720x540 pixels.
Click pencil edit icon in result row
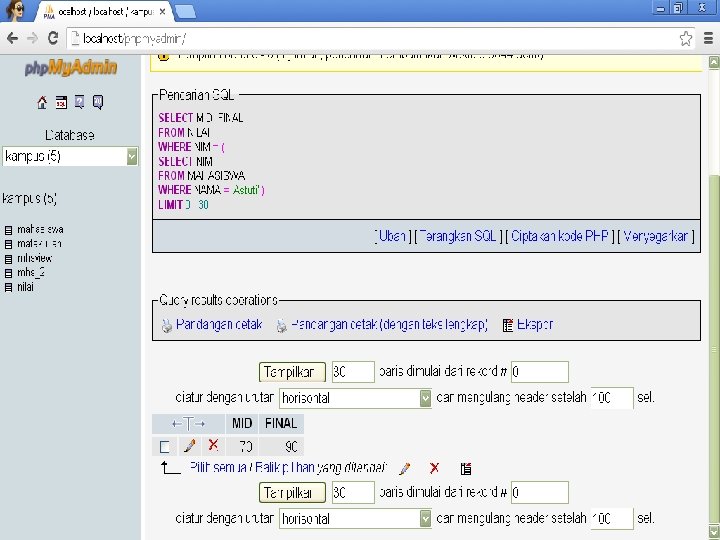tap(189, 445)
